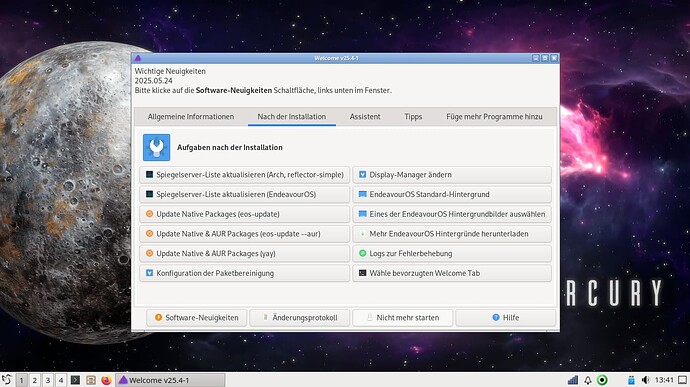Maximize the Welcome window

coord(545,58)
